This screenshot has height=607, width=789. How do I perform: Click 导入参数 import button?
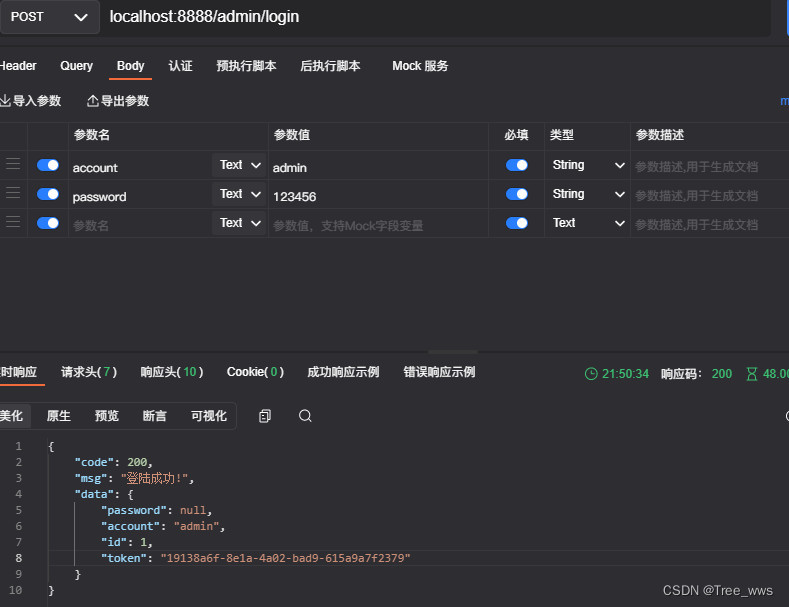coord(31,101)
